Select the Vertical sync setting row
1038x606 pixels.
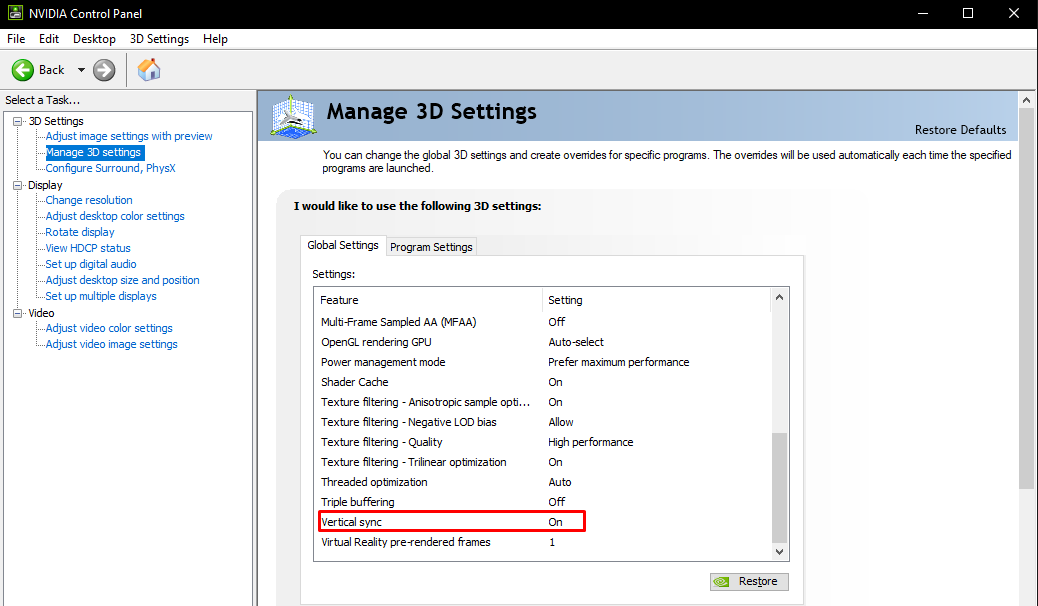coord(450,522)
